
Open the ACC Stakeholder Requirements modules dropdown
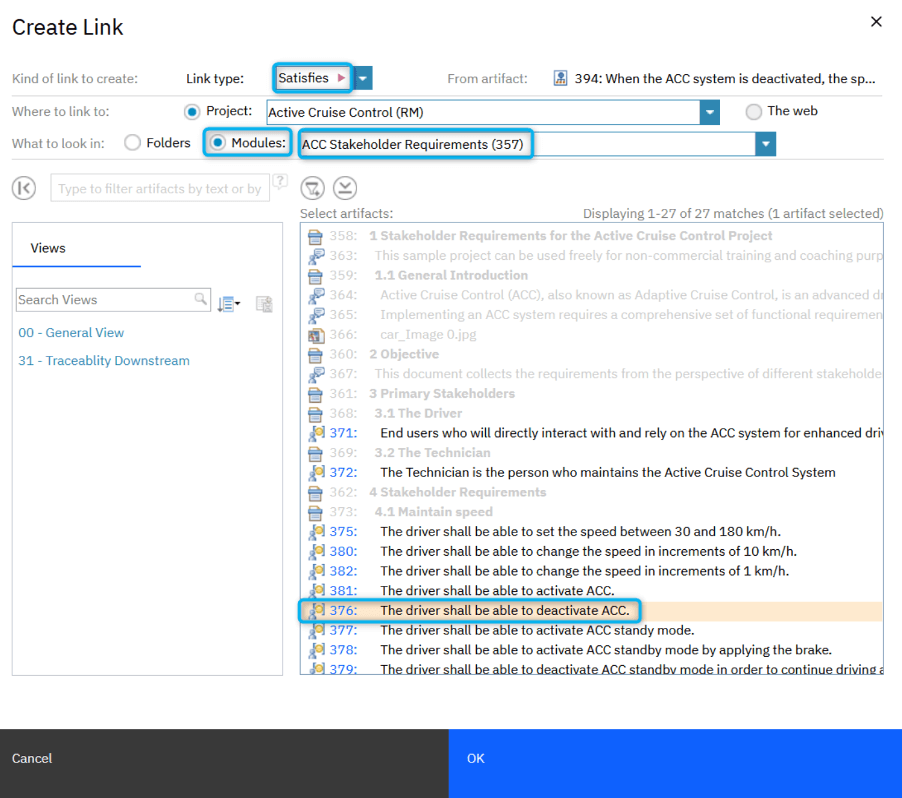pos(765,144)
